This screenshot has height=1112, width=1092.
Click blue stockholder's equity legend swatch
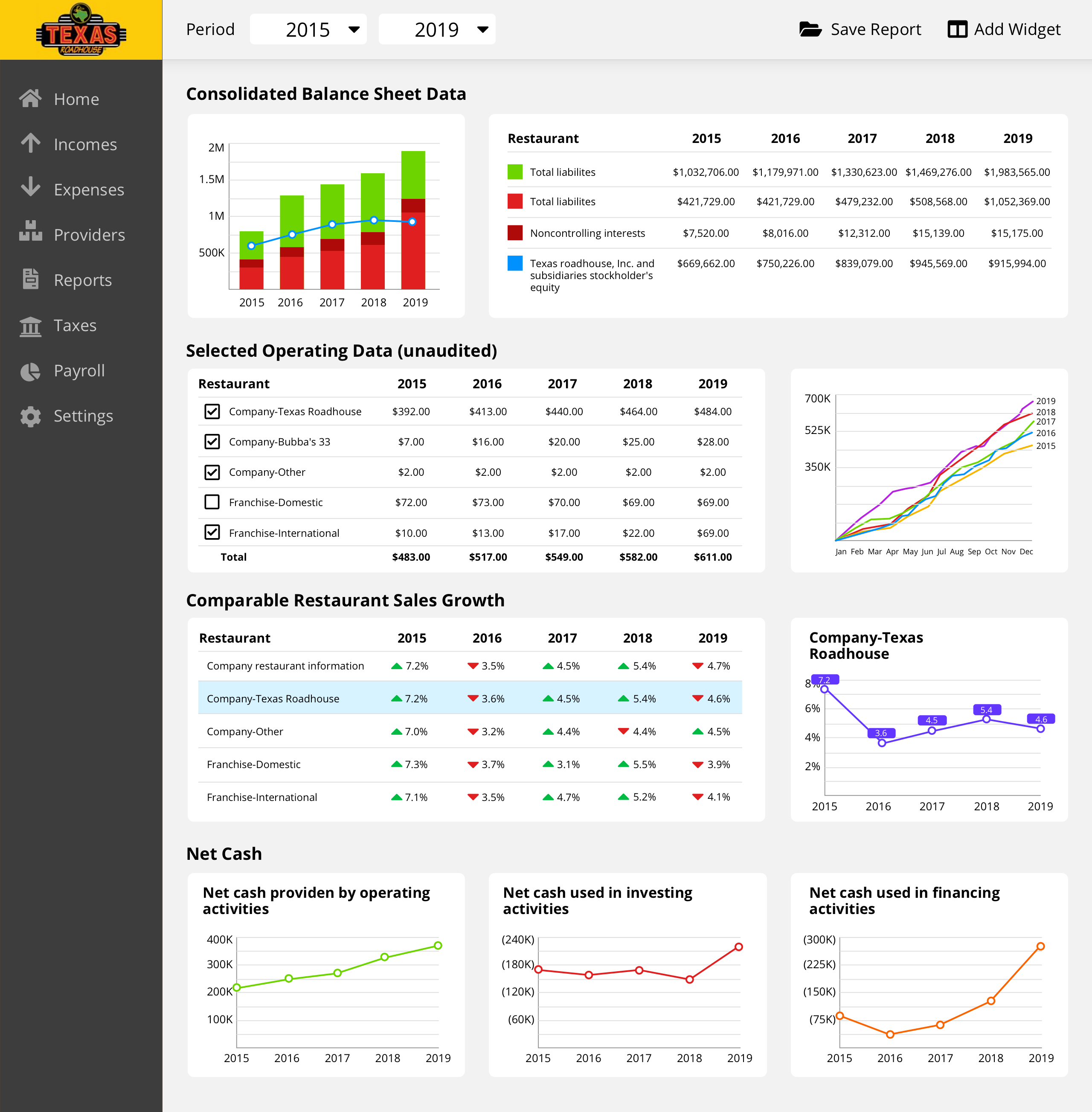[x=515, y=263]
